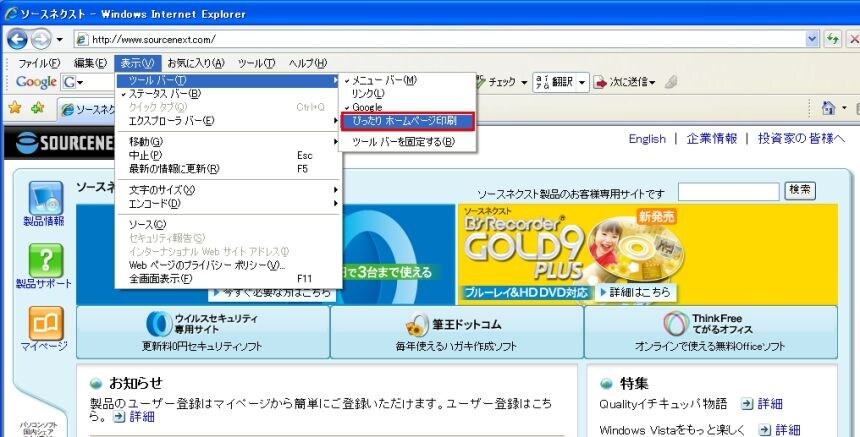This screenshot has width=860, height=437.
Task: Click the 翻訳 translate toolbar button
Action: pos(555,82)
